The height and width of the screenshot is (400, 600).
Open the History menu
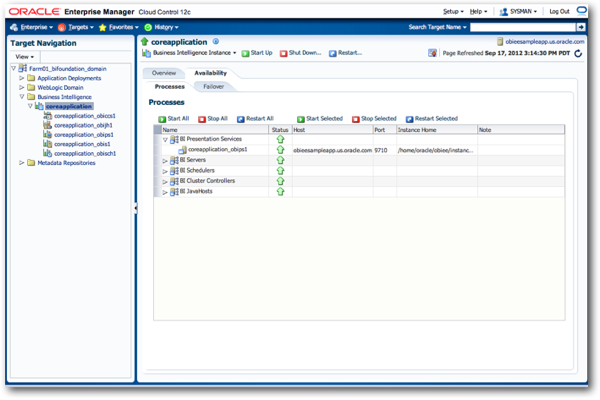(x=161, y=27)
